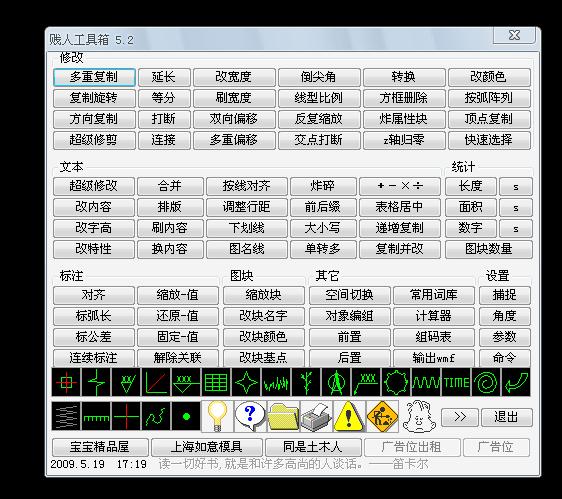Open the 上海如意模具 link button
The image size is (562, 499).
[207, 447]
